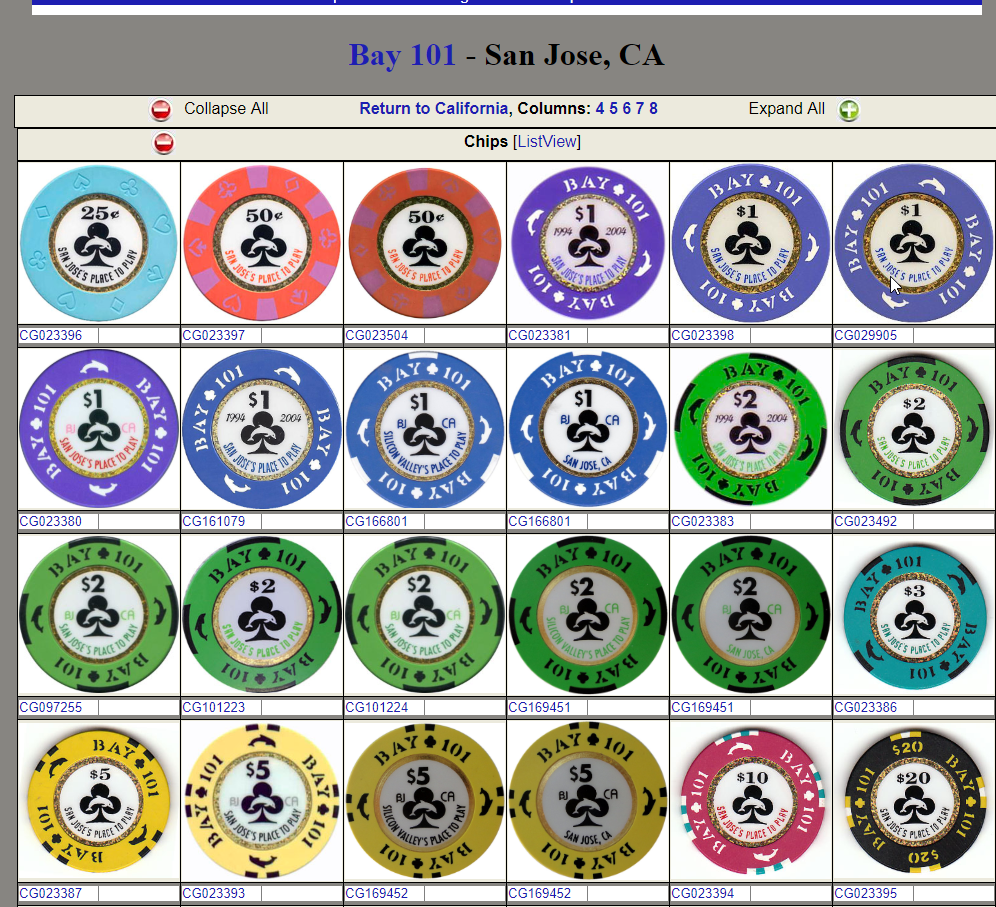
Task: Open the dark orange 50¢ chip above CG023504
Action: (424, 243)
